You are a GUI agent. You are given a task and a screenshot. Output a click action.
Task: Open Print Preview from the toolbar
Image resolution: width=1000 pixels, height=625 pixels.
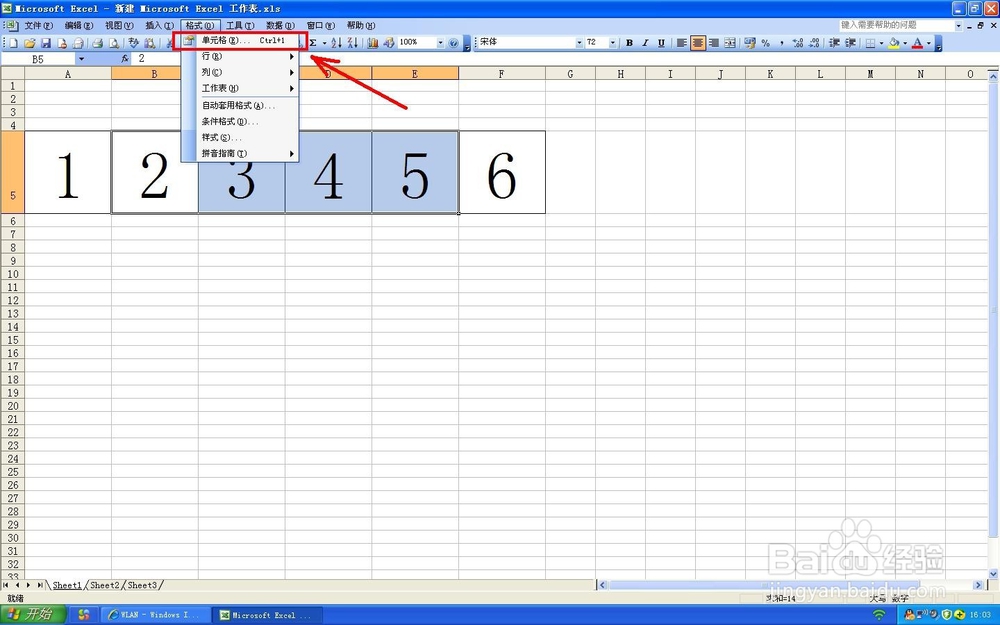114,43
